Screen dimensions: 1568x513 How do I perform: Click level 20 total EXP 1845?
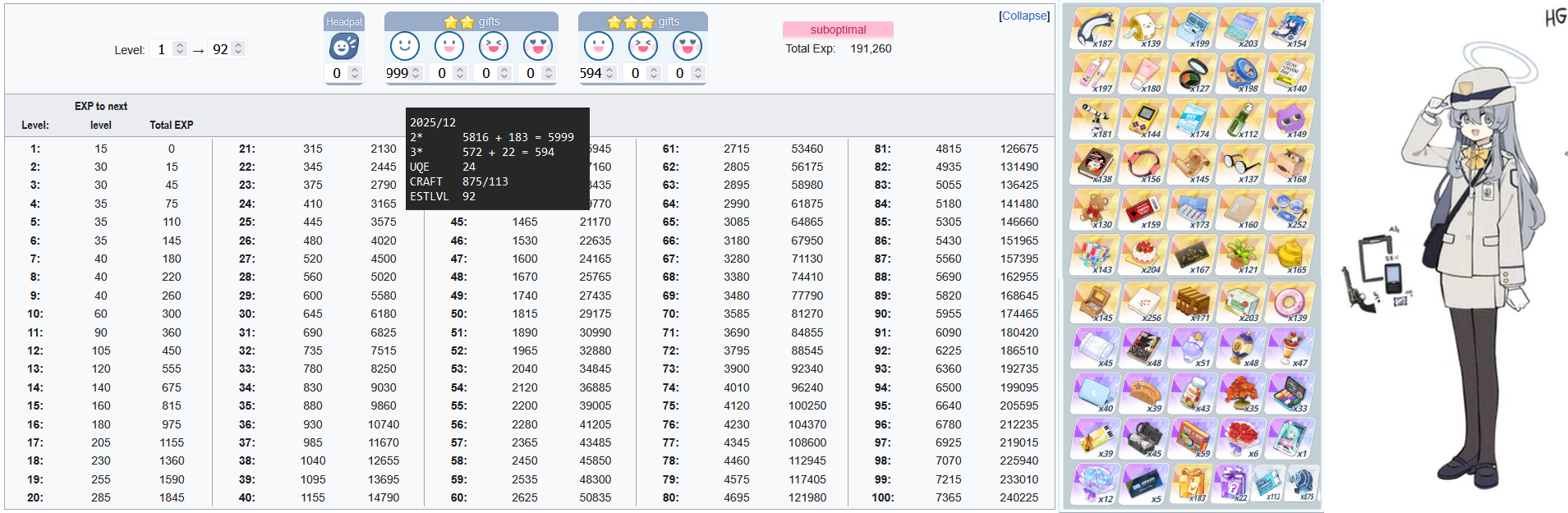click(x=172, y=497)
